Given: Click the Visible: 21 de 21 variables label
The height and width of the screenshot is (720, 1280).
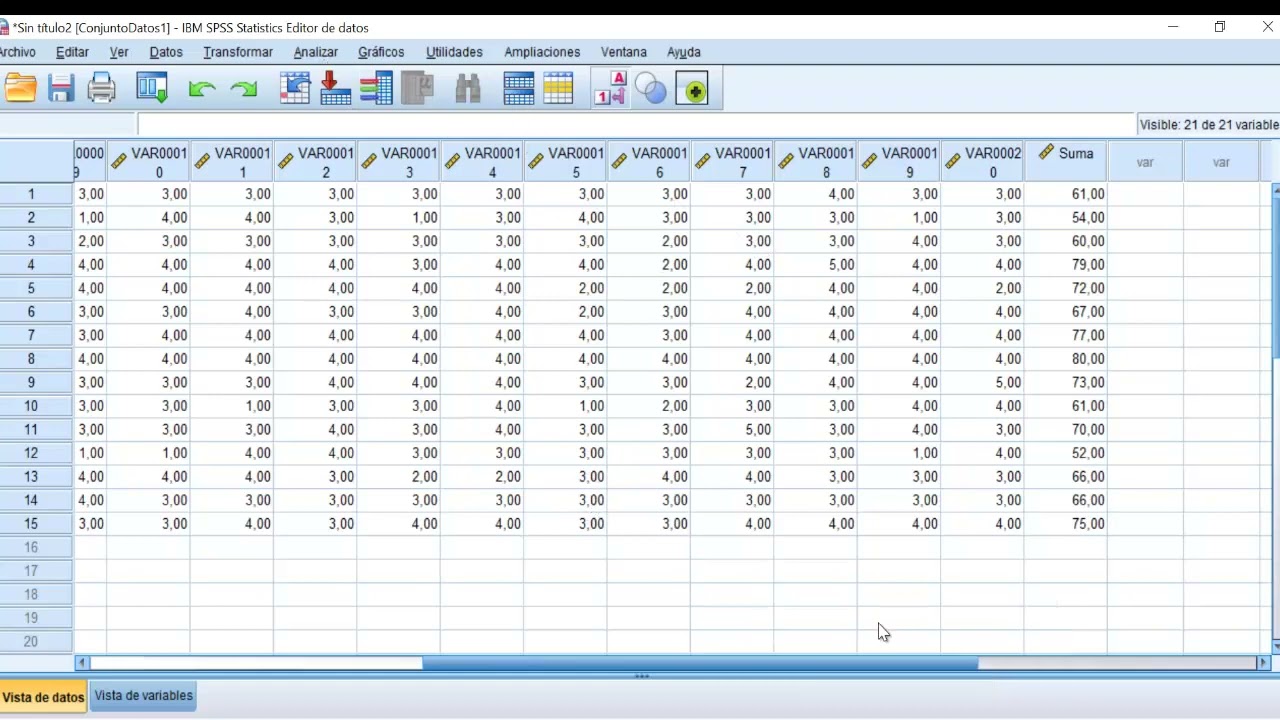Looking at the screenshot, I should tap(1209, 125).
